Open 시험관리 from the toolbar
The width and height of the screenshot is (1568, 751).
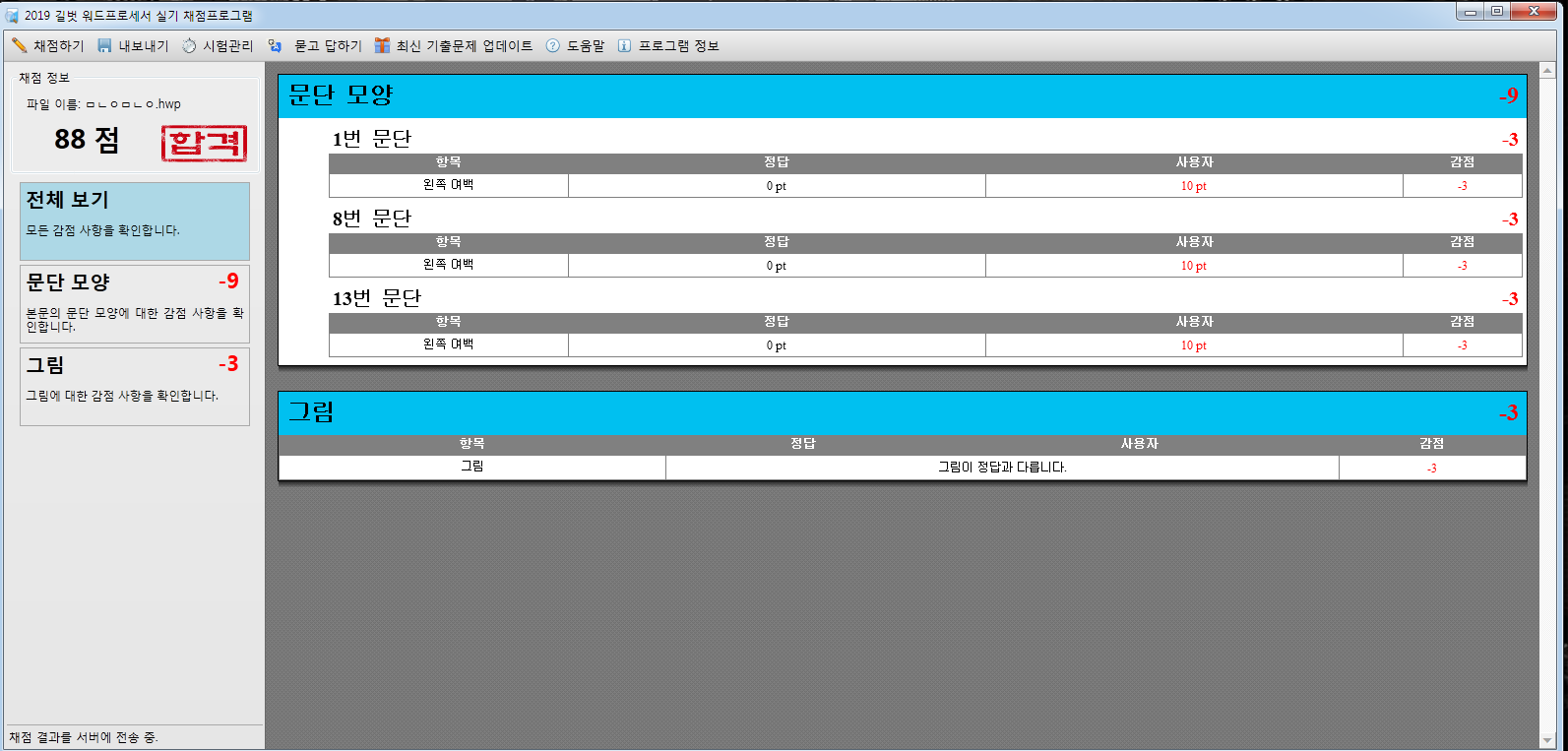pos(218,45)
